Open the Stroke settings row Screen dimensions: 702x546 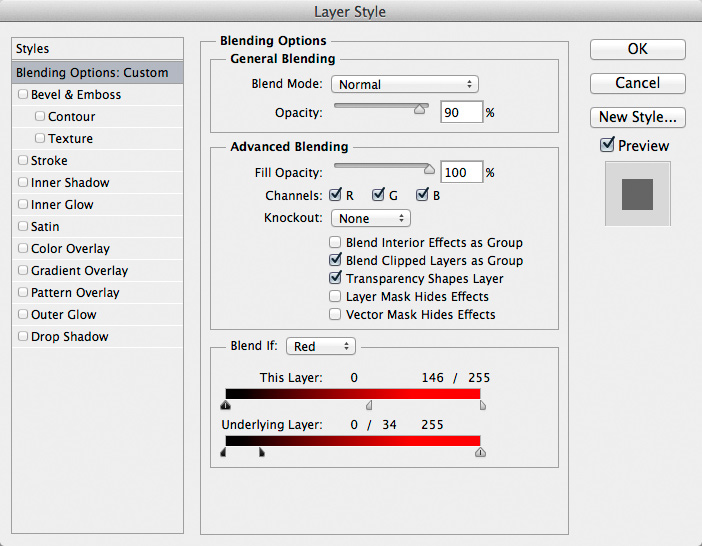pos(97,160)
